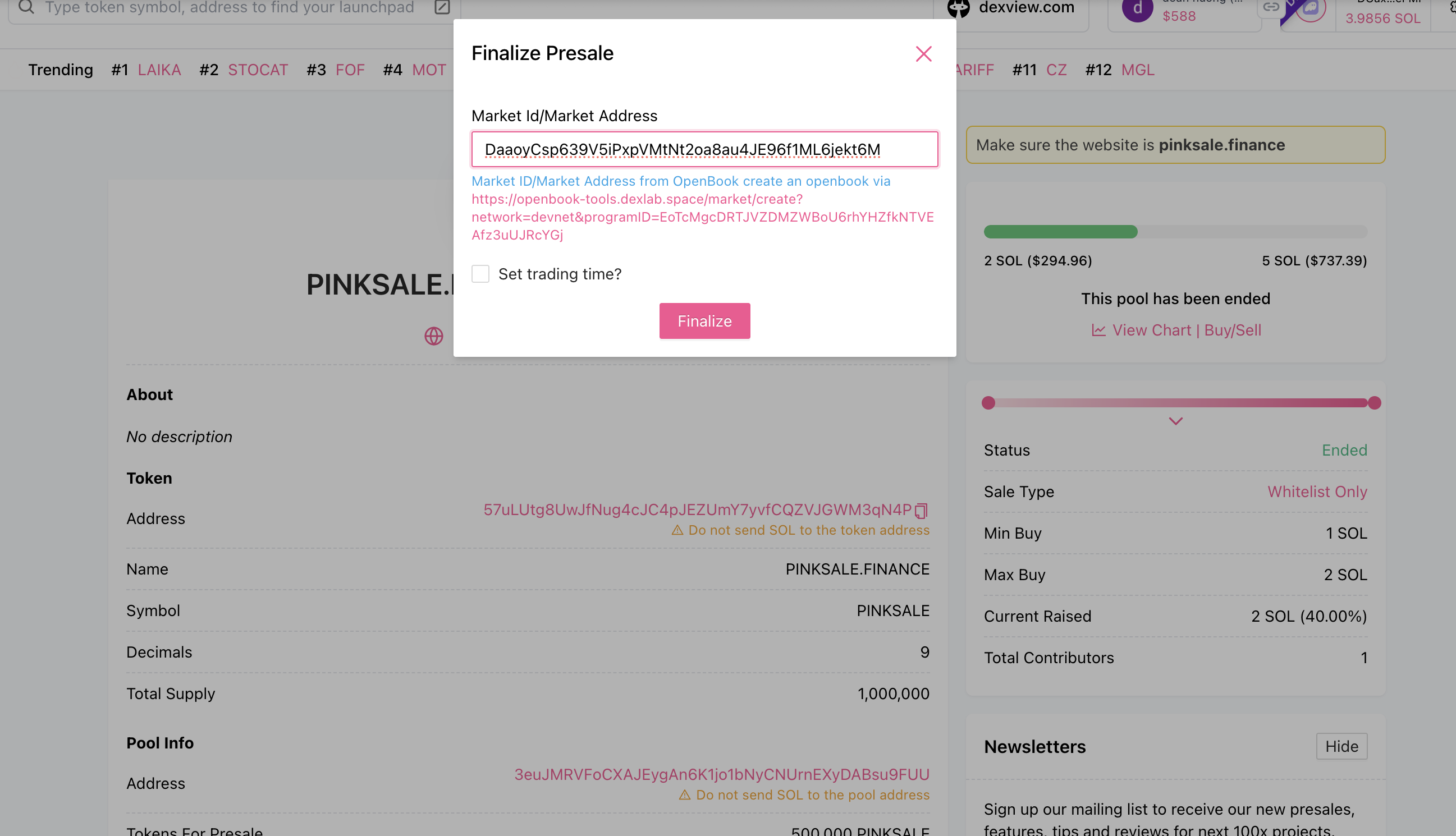The image size is (1456, 836).
Task: Click the Finalize button
Action: point(704,320)
